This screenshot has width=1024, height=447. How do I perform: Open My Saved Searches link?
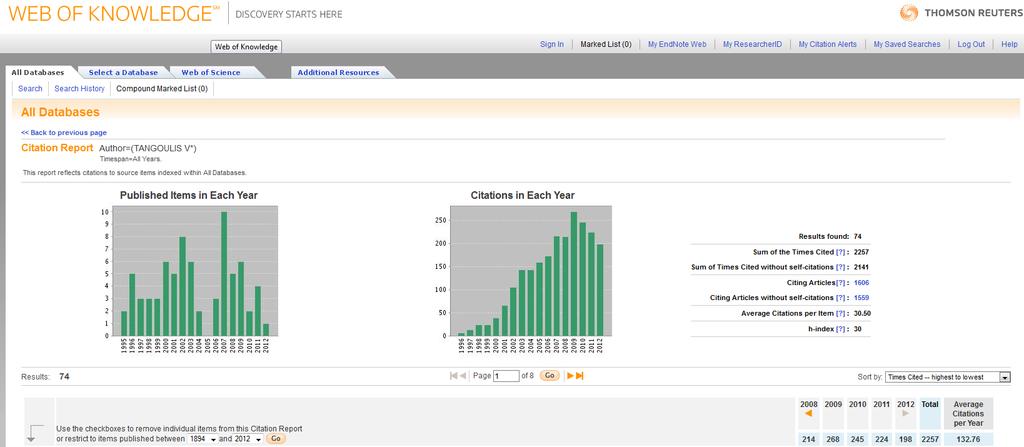(x=907, y=44)
